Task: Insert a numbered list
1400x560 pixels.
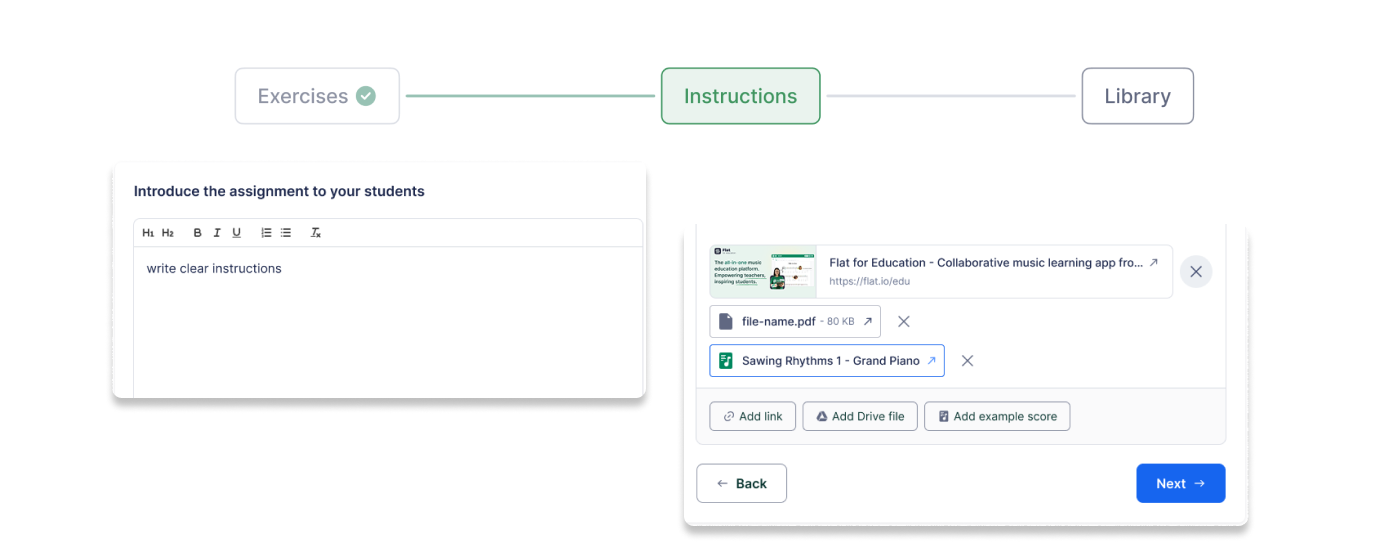Action: pyautogui.click(x=266, y=233)
